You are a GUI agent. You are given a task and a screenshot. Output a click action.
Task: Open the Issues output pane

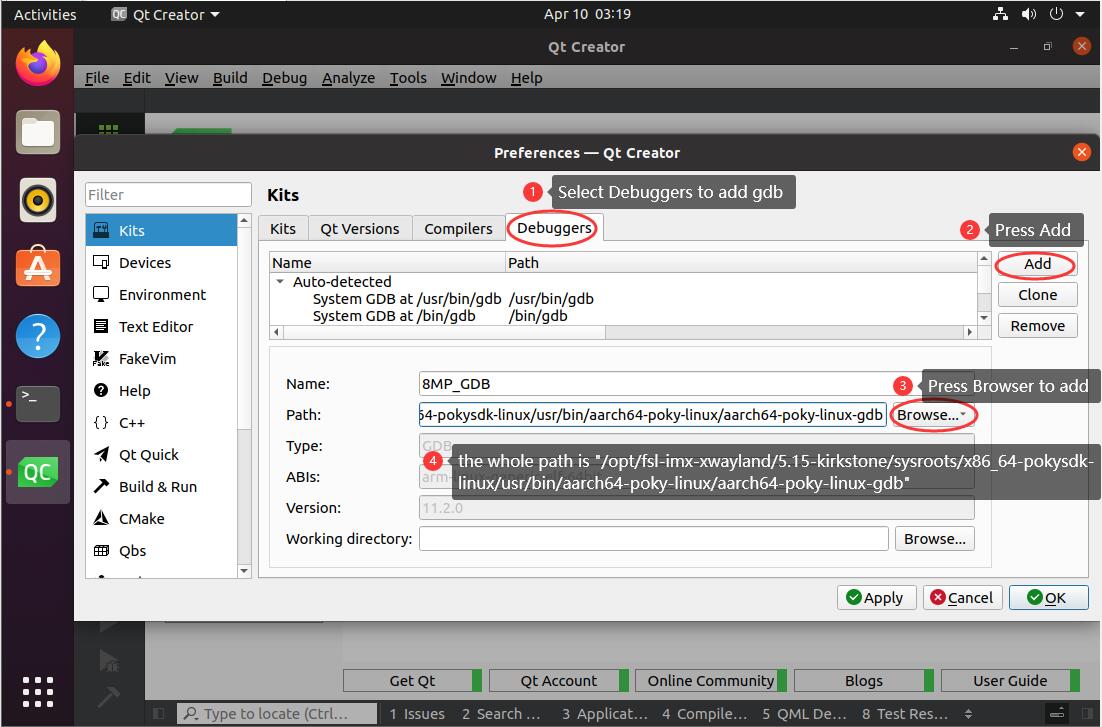point(417,714)
